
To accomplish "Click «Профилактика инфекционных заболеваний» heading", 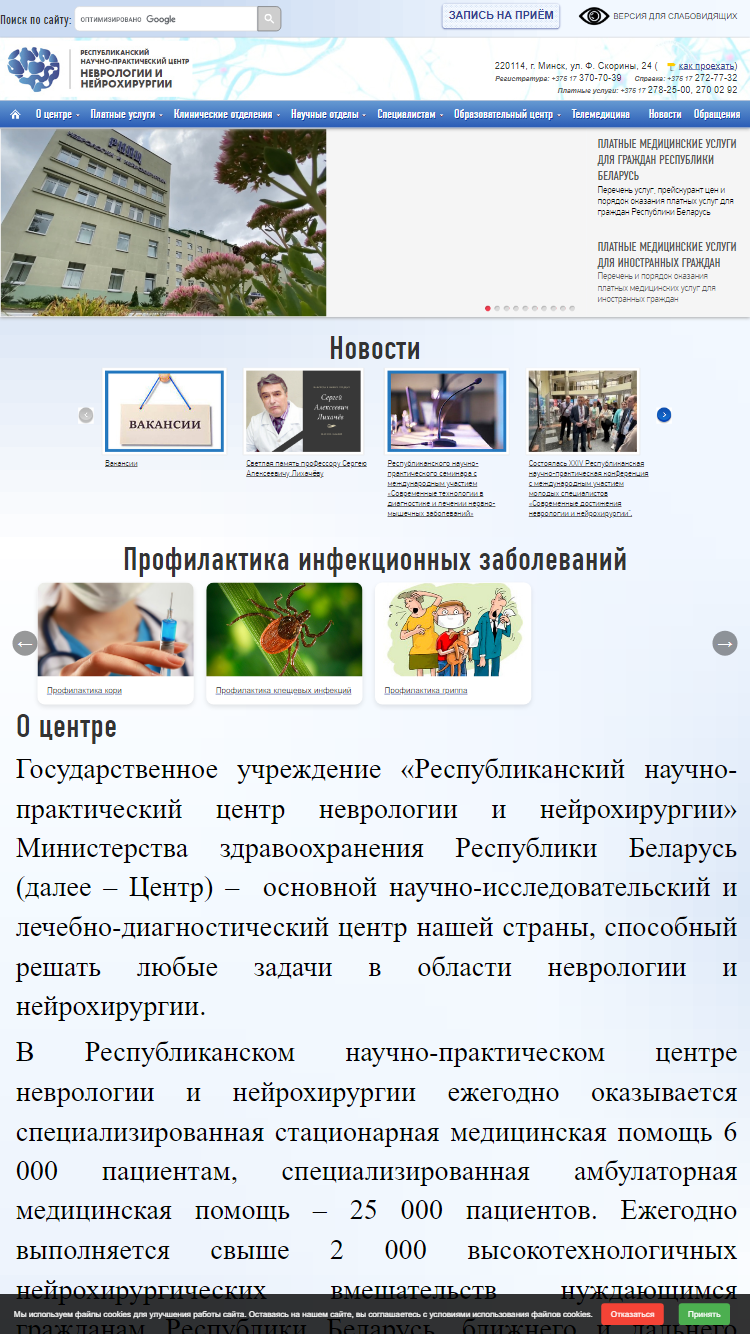I will point(375,560).
